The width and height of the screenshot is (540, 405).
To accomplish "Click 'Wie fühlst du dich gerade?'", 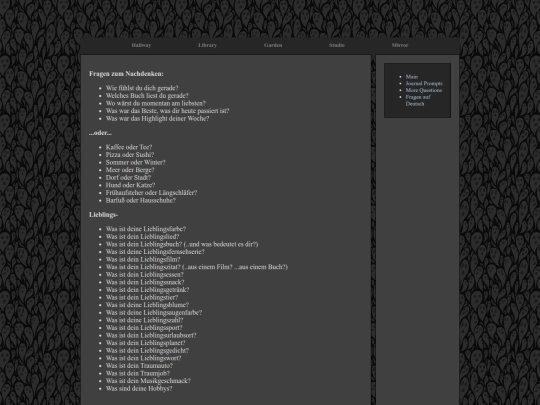I will point(142,88).
